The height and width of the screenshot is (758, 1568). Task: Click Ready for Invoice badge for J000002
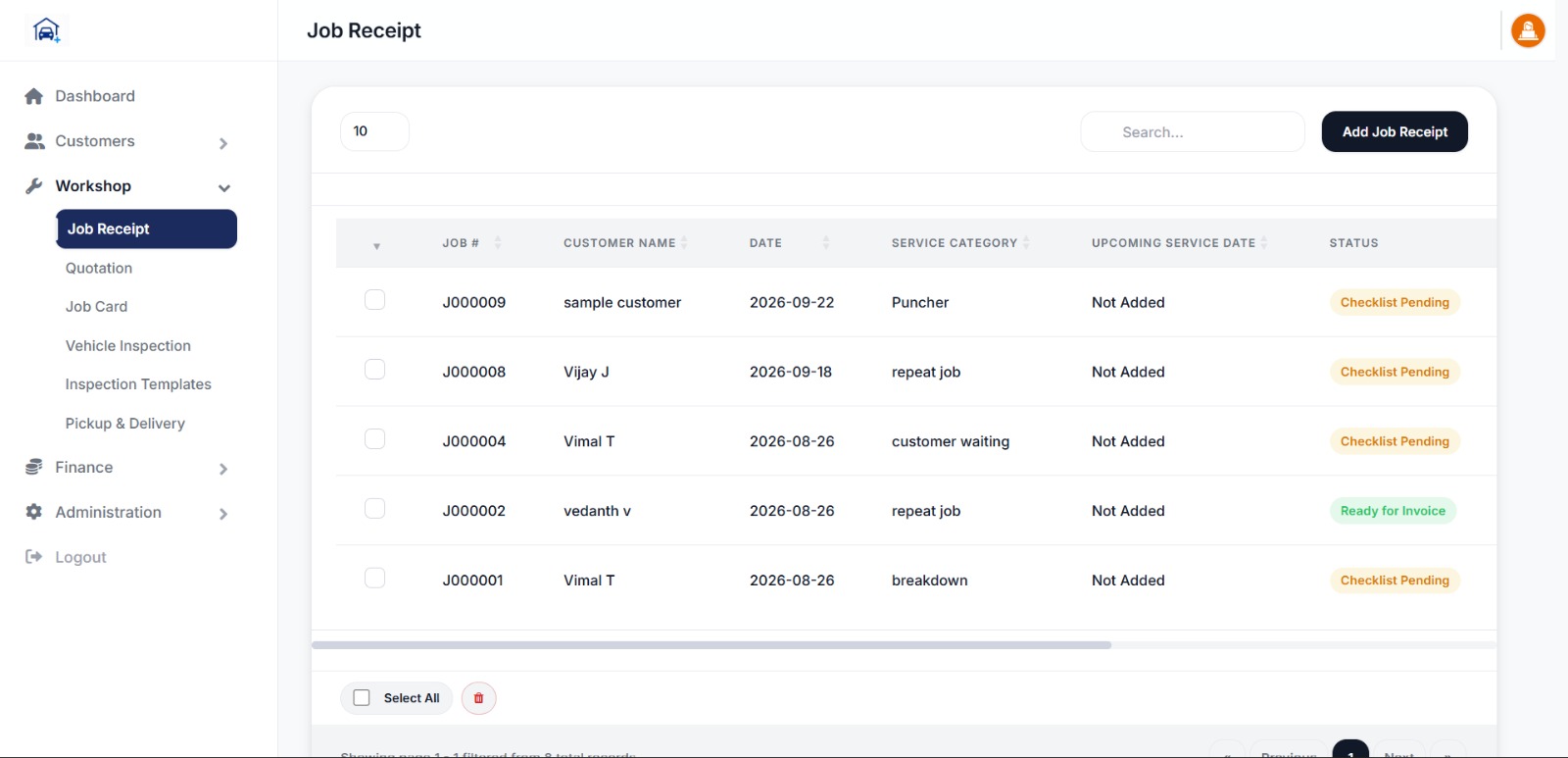click(x=1393, y=511)
